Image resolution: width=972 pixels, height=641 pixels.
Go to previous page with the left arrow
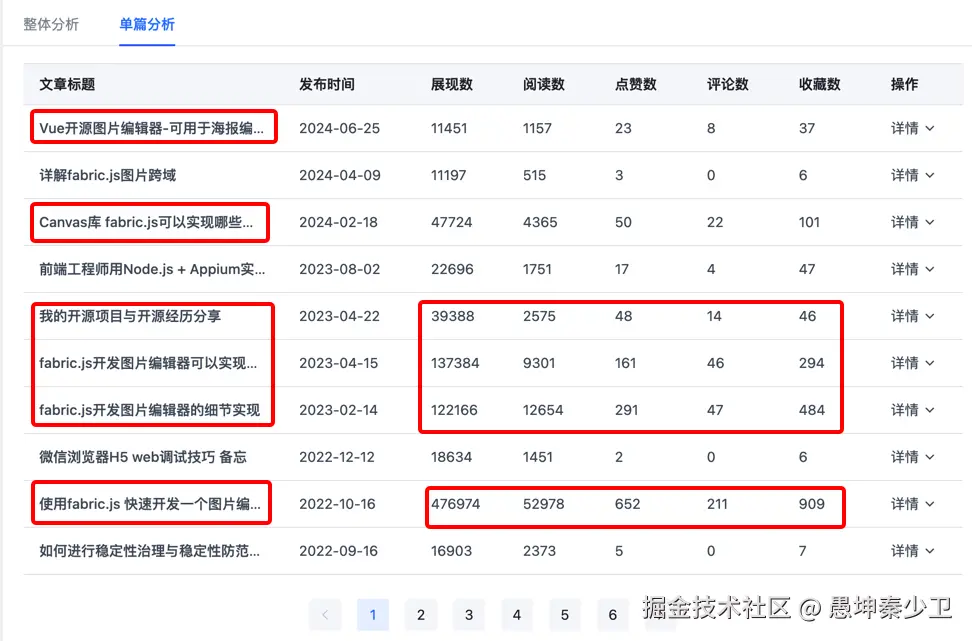pyautogui.click(x=325, y=614)
